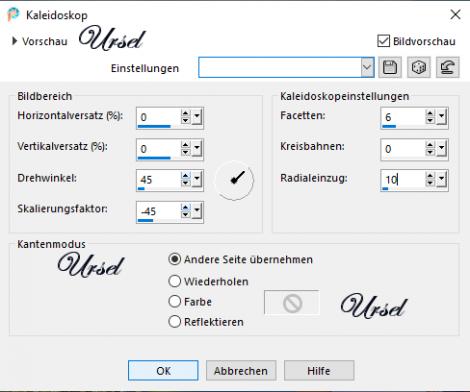470x392 pixels.
Task: Cancel with the Abbrechen button
Action: tap(241, 370)
